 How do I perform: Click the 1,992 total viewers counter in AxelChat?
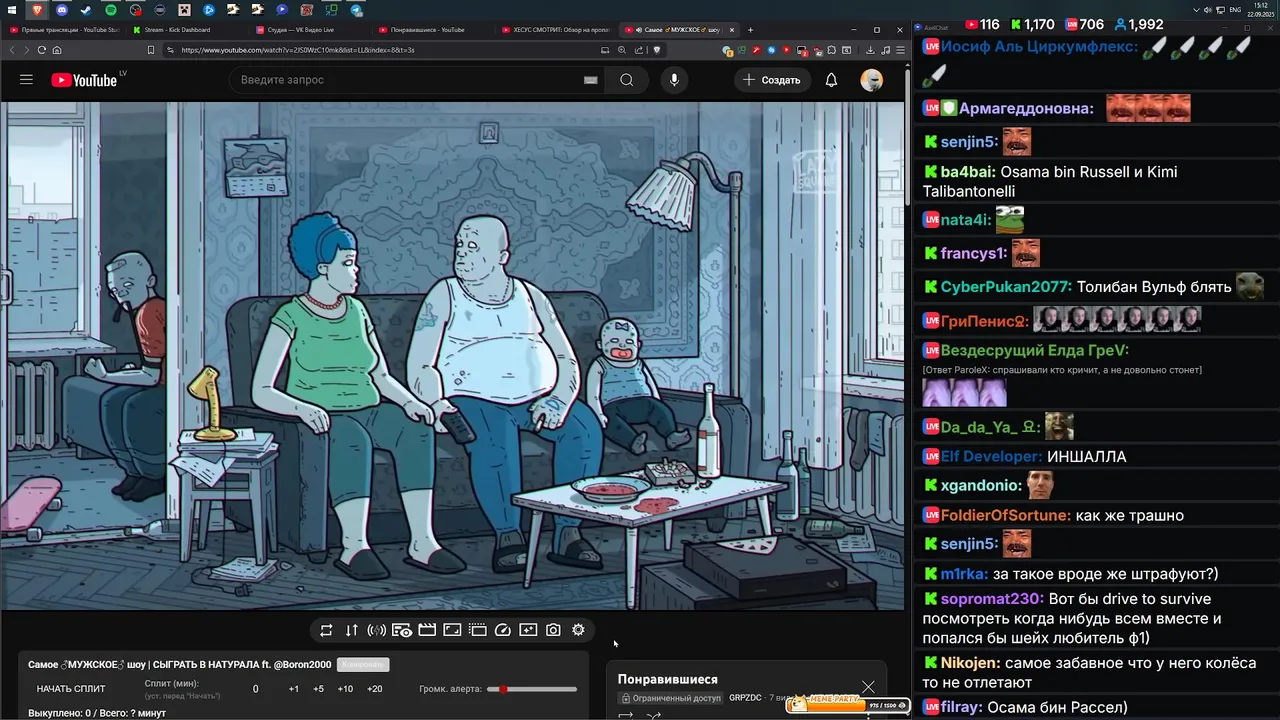tap(1139, 24)
